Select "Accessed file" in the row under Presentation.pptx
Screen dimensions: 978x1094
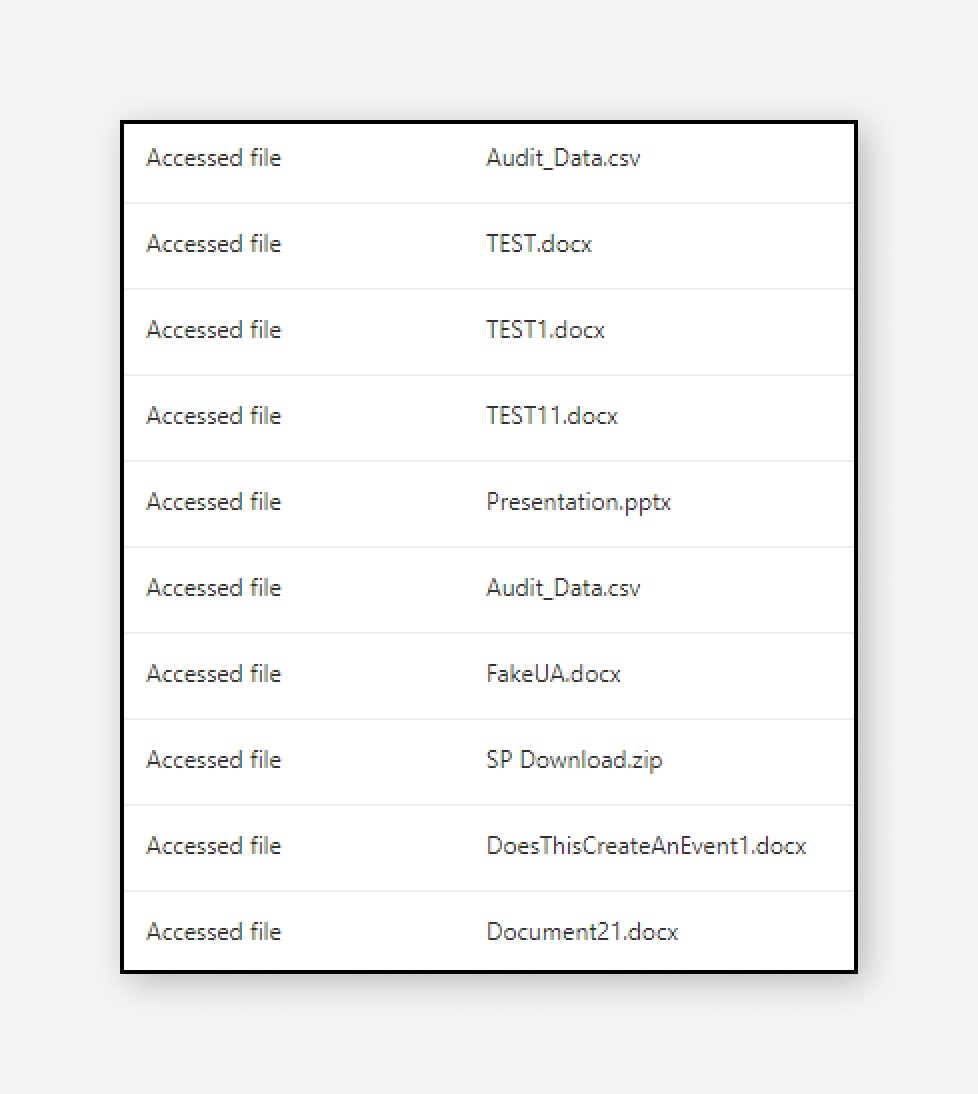pos(214,588)
